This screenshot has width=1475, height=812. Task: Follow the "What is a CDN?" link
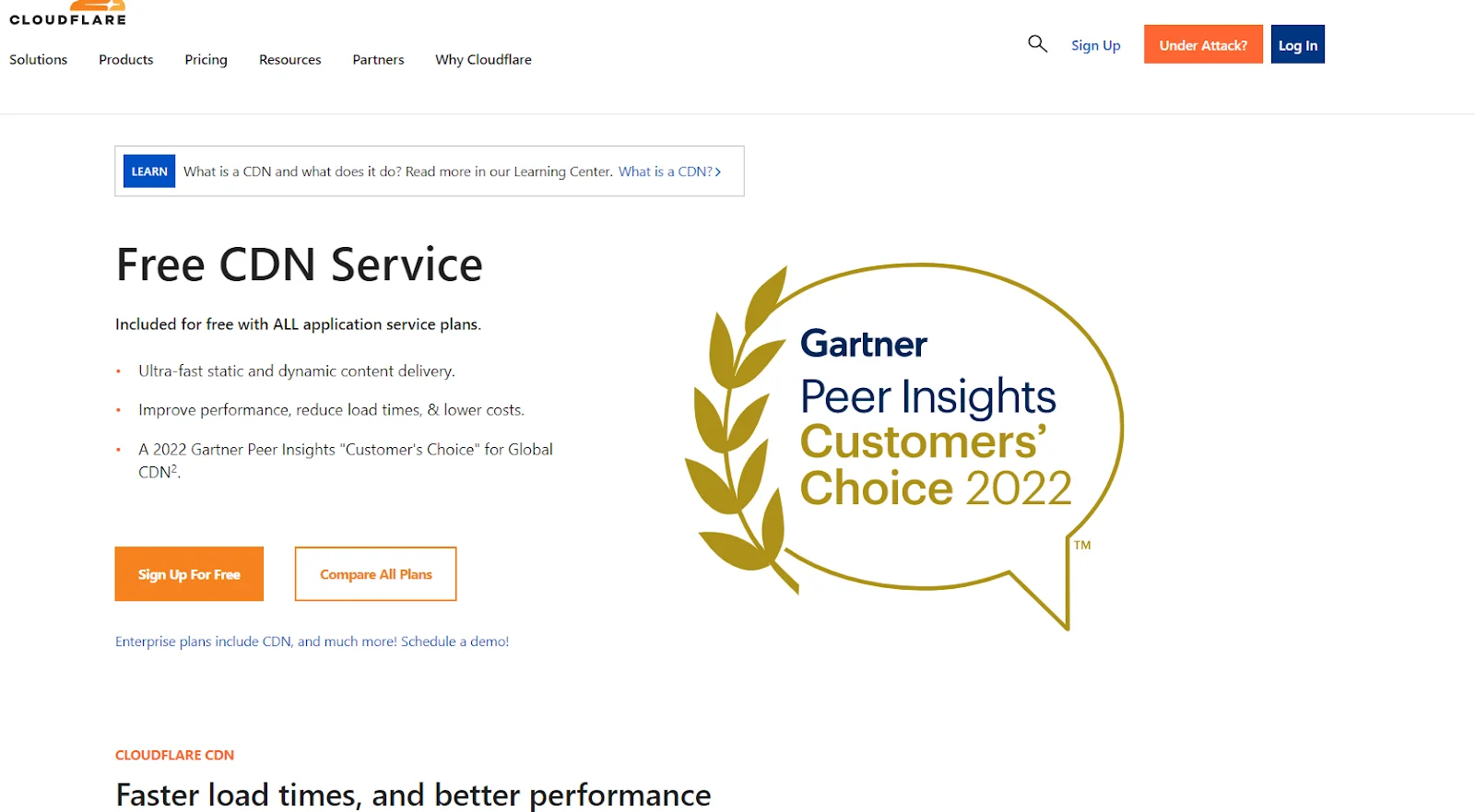[x=668, y=171]
